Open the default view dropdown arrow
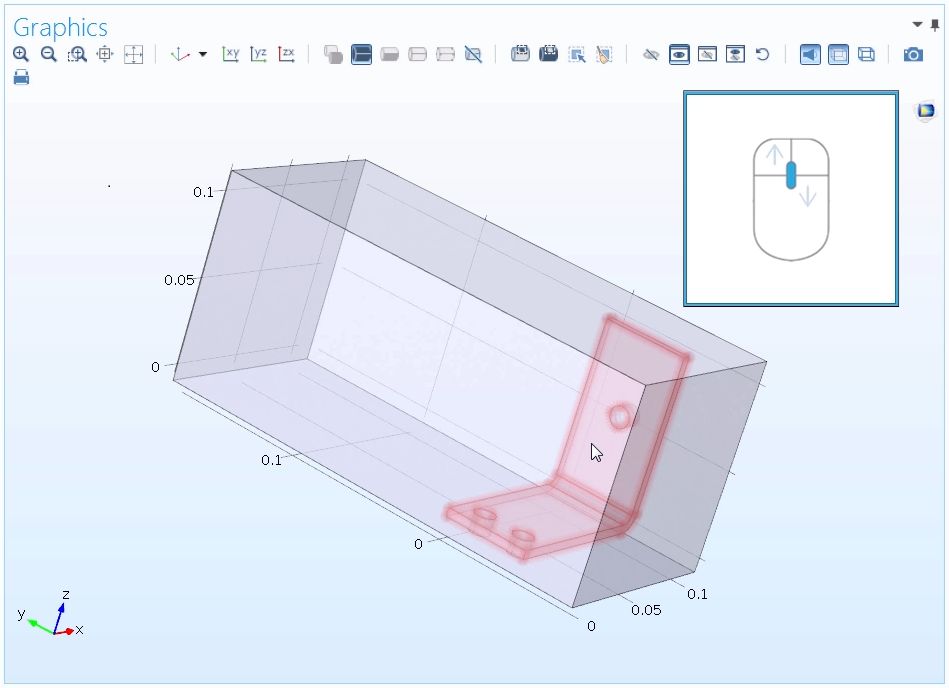 pos(203,54)
